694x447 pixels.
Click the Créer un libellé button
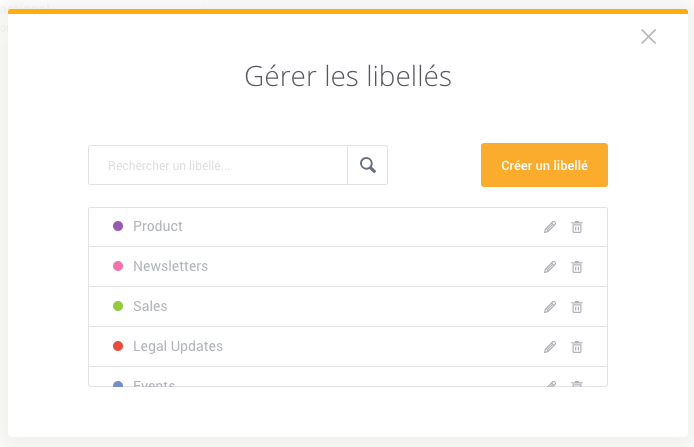[x=544, y=165]
